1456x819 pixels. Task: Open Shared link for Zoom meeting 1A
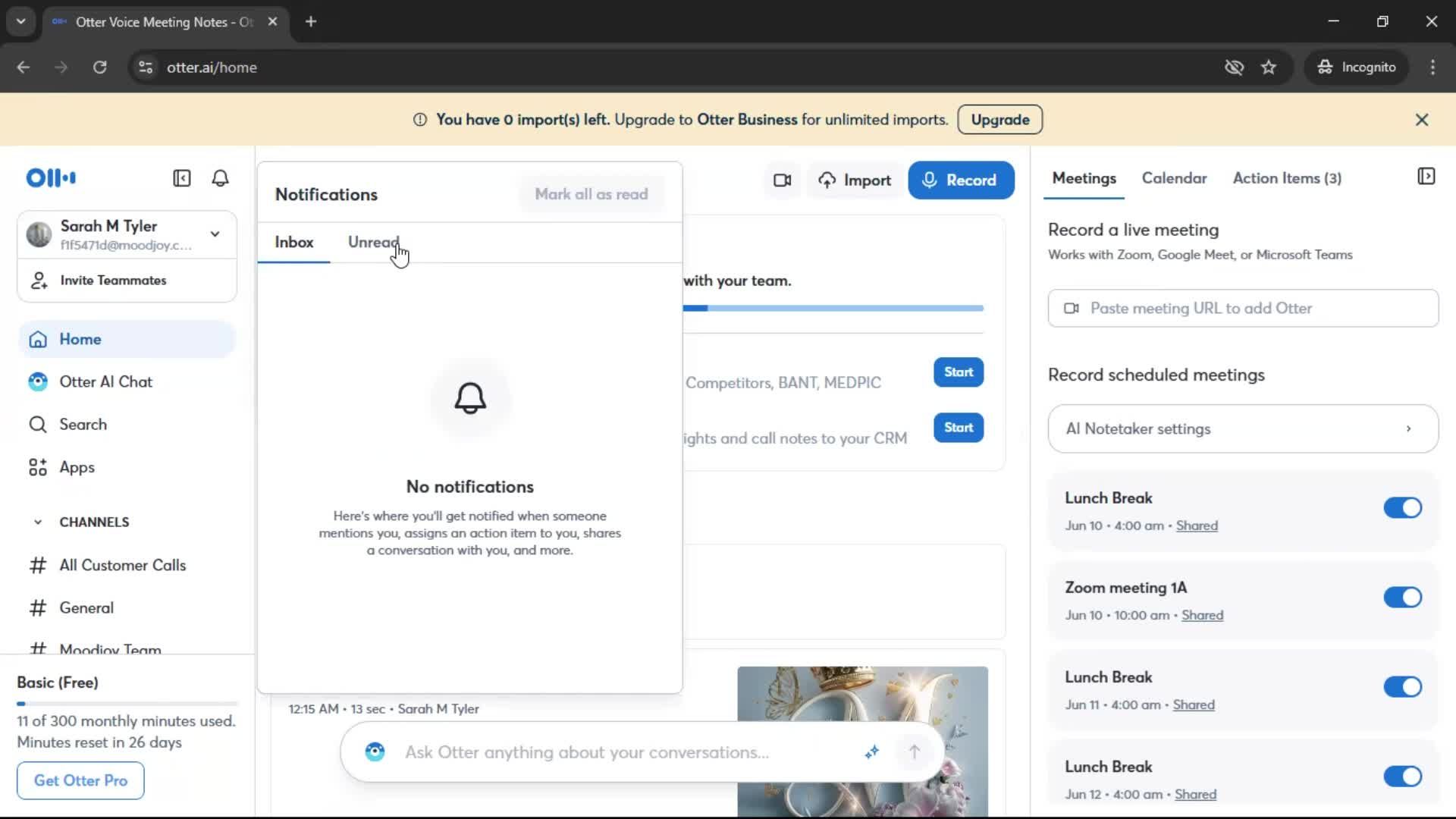[x=1202, y=615]
